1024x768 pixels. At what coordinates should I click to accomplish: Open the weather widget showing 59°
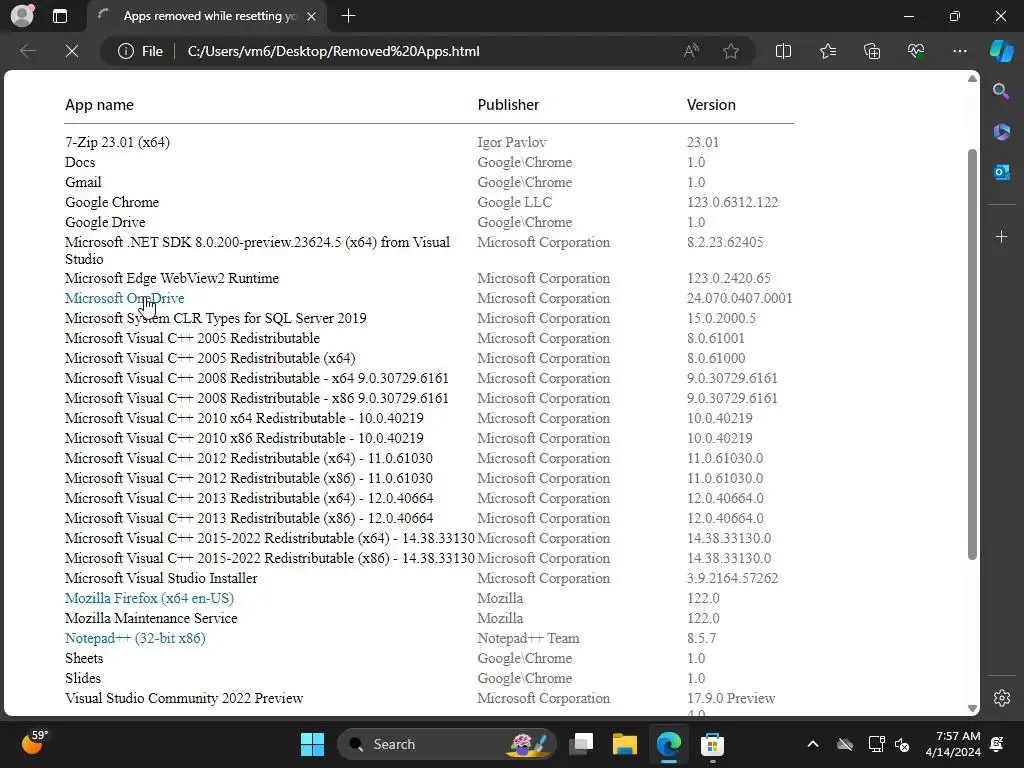[x=33, y=742]
